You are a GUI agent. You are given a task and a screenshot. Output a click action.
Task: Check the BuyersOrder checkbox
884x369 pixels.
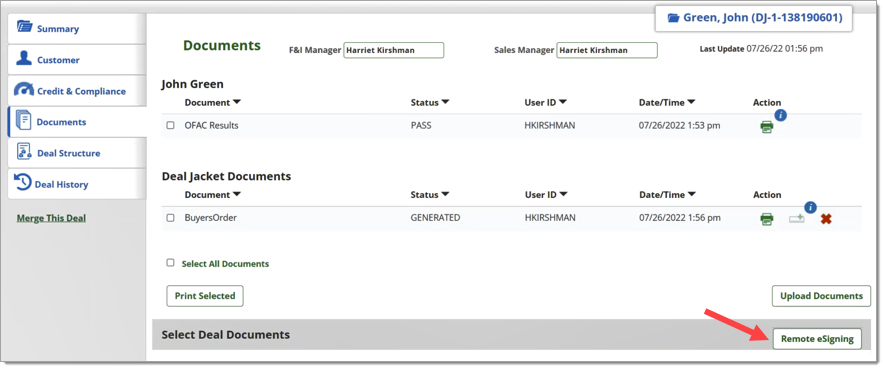(170, 218)
